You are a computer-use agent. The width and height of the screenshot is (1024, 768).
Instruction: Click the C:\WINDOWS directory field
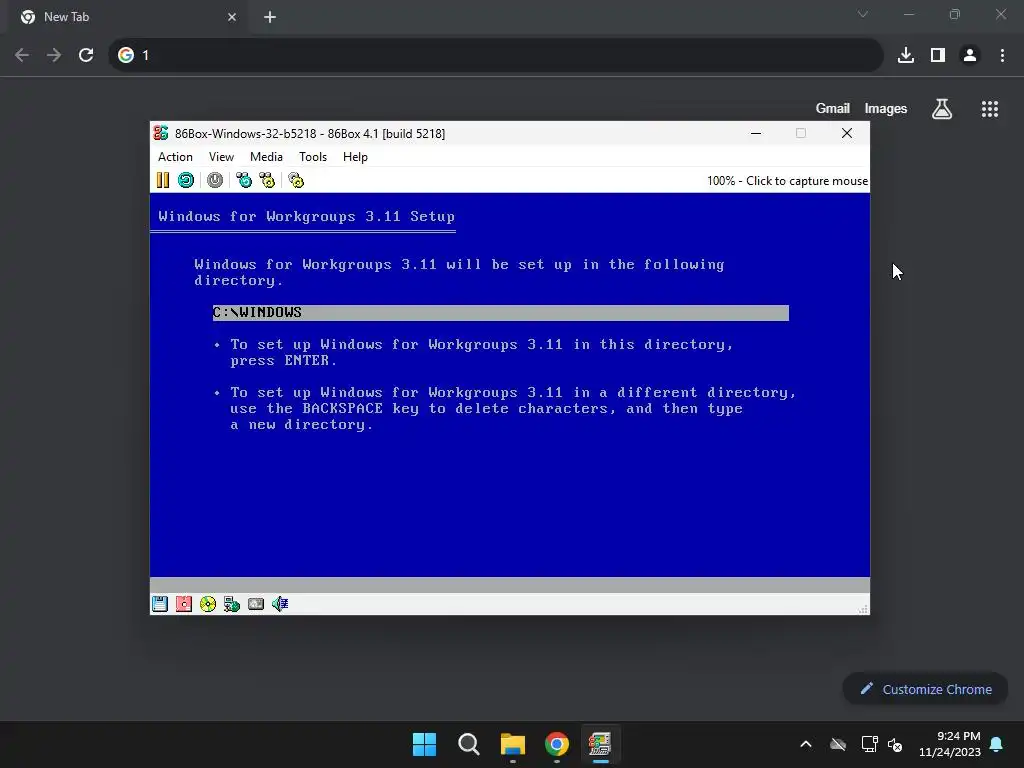coord(500,313)
